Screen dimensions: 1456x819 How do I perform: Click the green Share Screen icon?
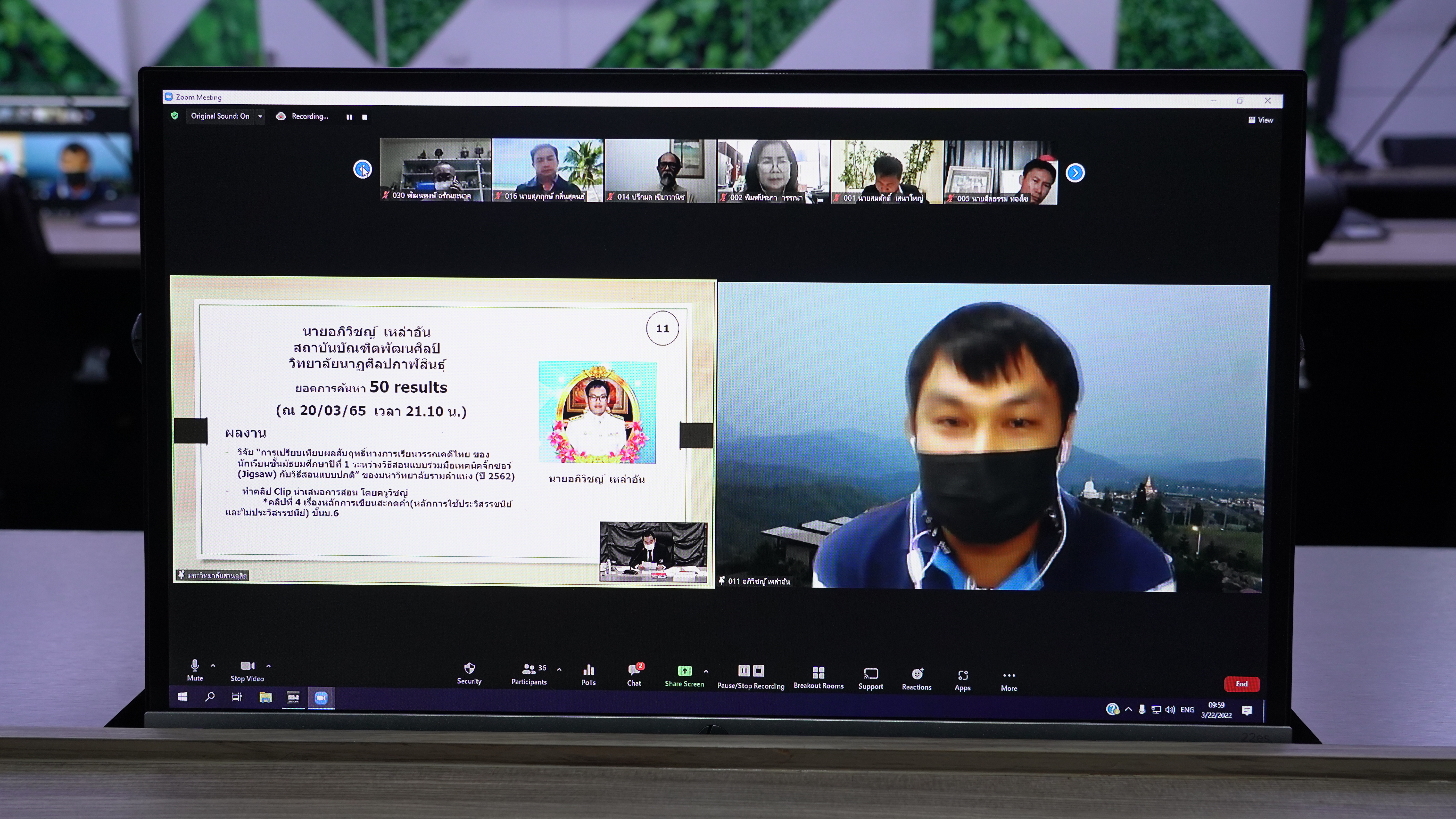(x=685, y=671)
